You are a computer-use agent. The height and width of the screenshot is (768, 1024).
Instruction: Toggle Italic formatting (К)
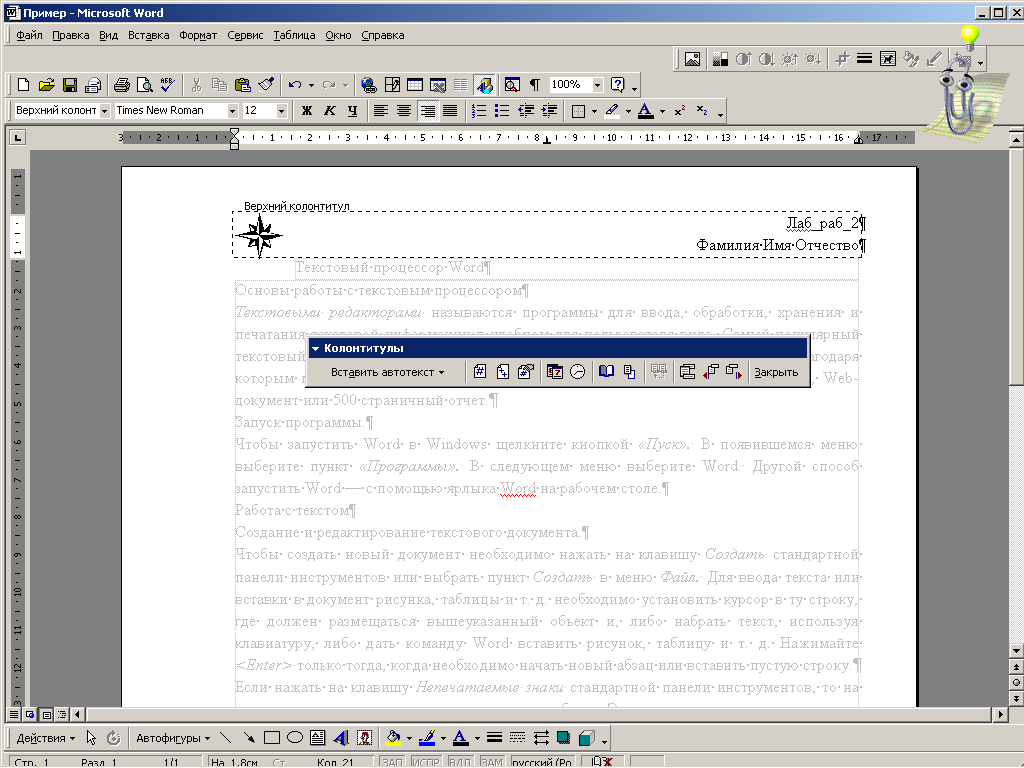[x=330, y=111]
